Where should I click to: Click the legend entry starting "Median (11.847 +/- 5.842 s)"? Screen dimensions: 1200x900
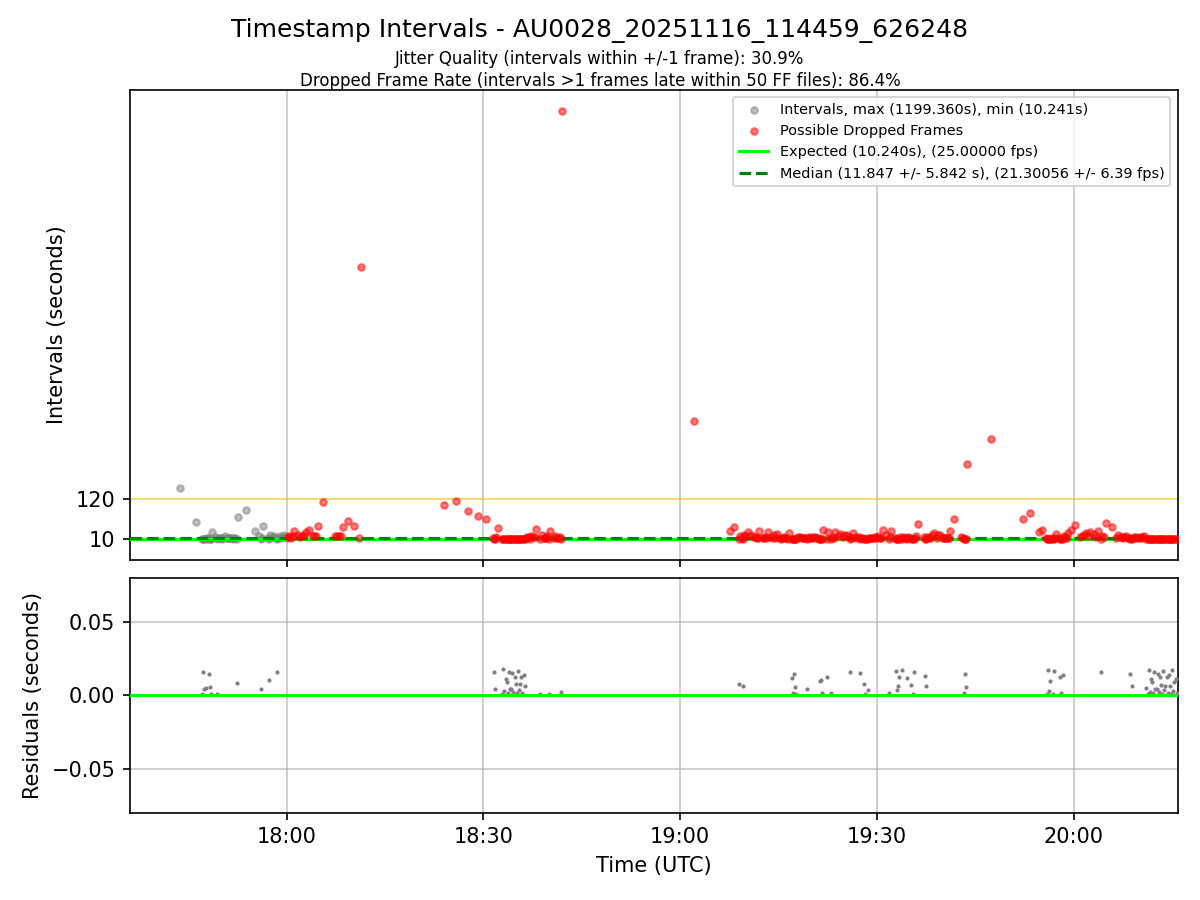point(972,173)
